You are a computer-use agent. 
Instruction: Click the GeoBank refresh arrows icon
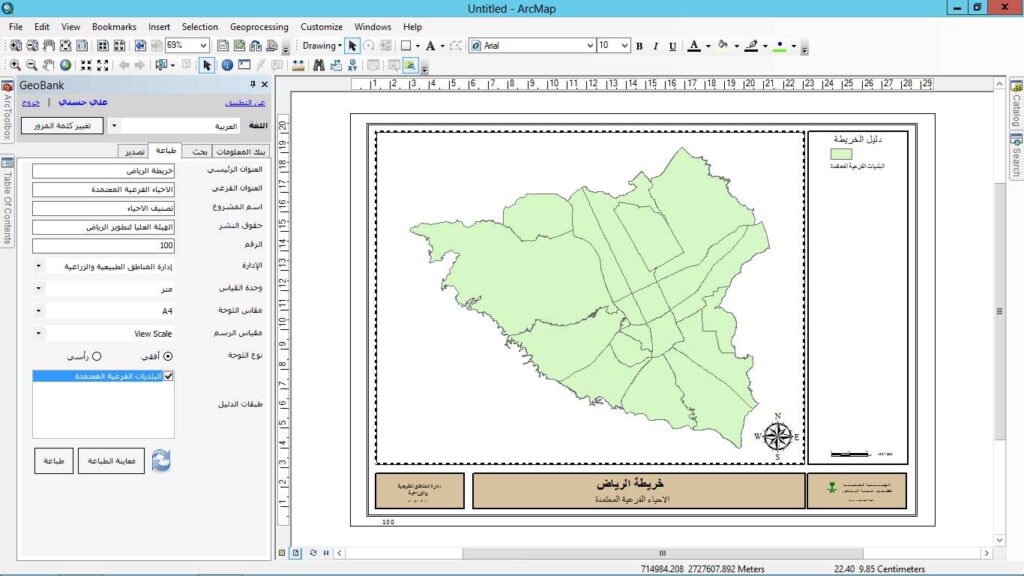point(161,460)
